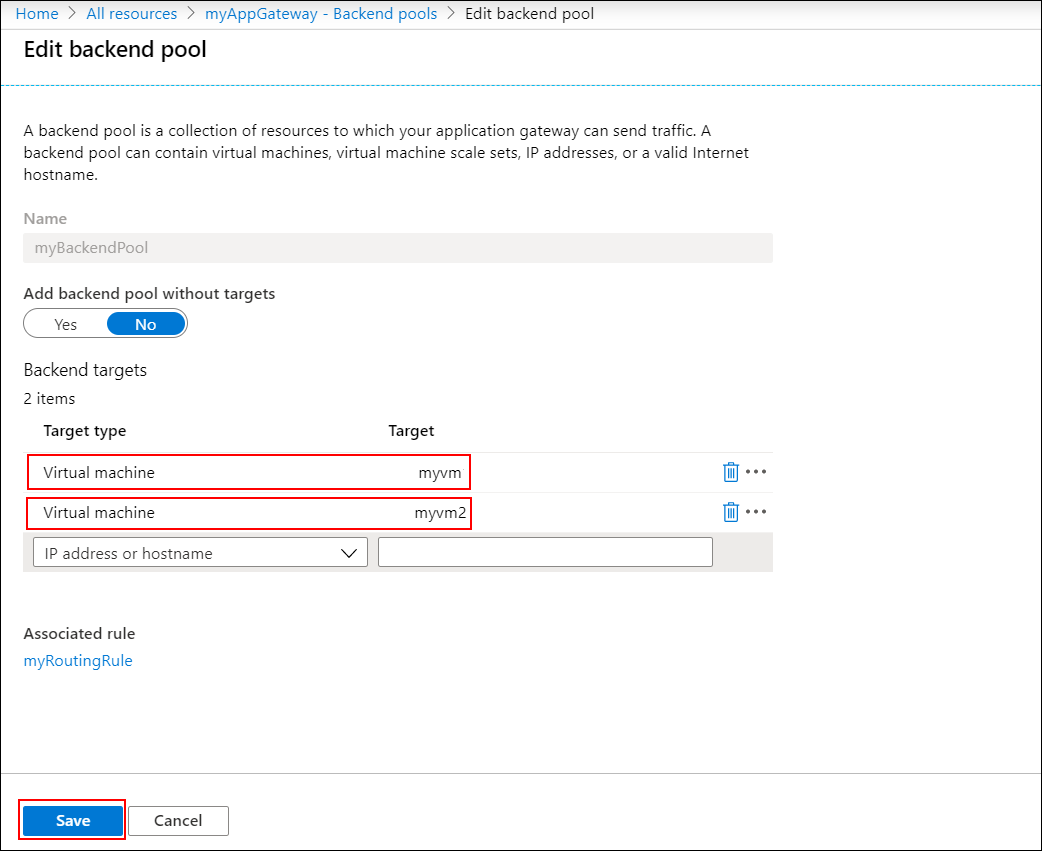Click the empty new target input field
The image size is (1042, 851).
[545, 551]
